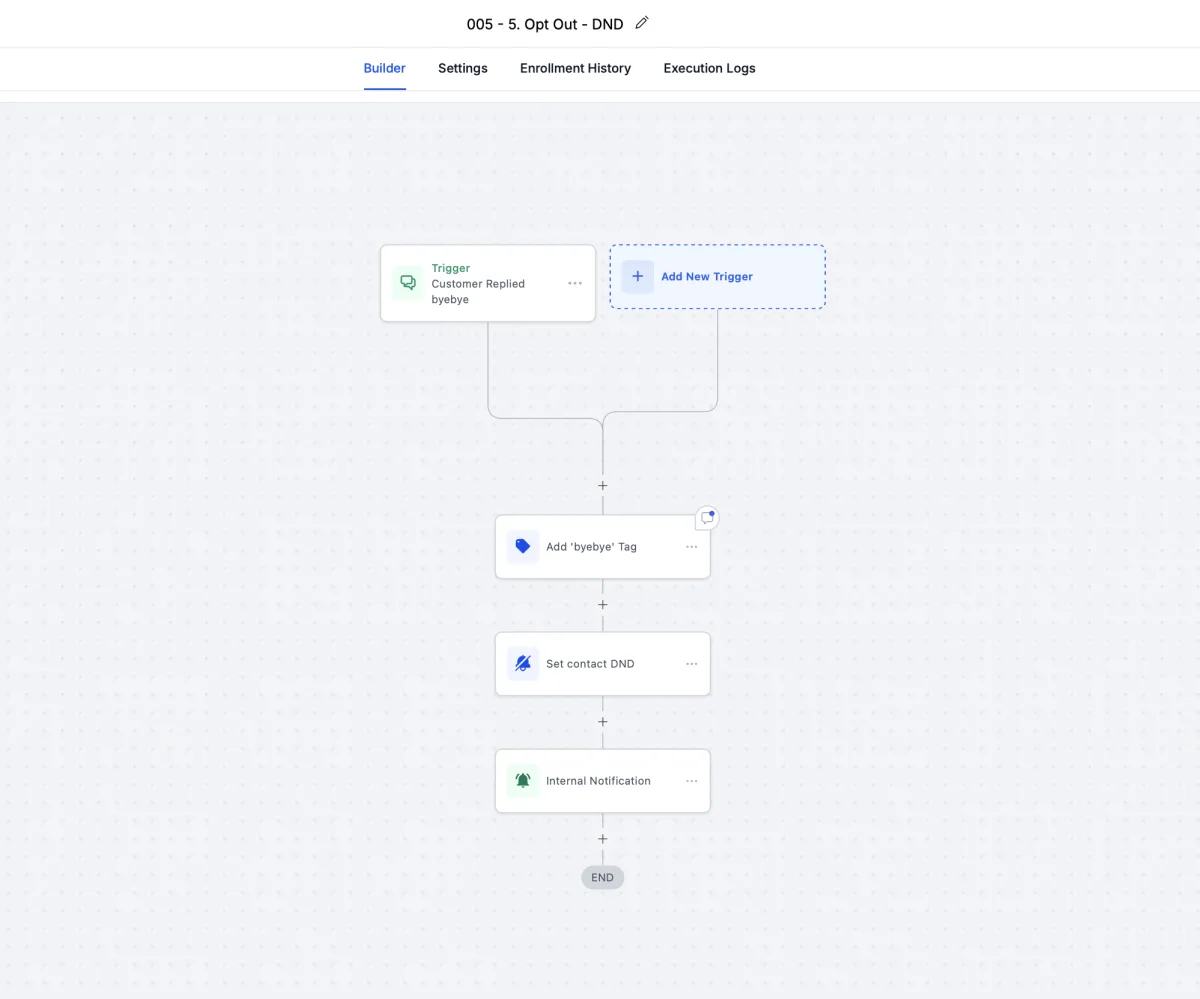The image size is (1200, 999).
Task: Select the END node of the workflow
Action: 603,877
